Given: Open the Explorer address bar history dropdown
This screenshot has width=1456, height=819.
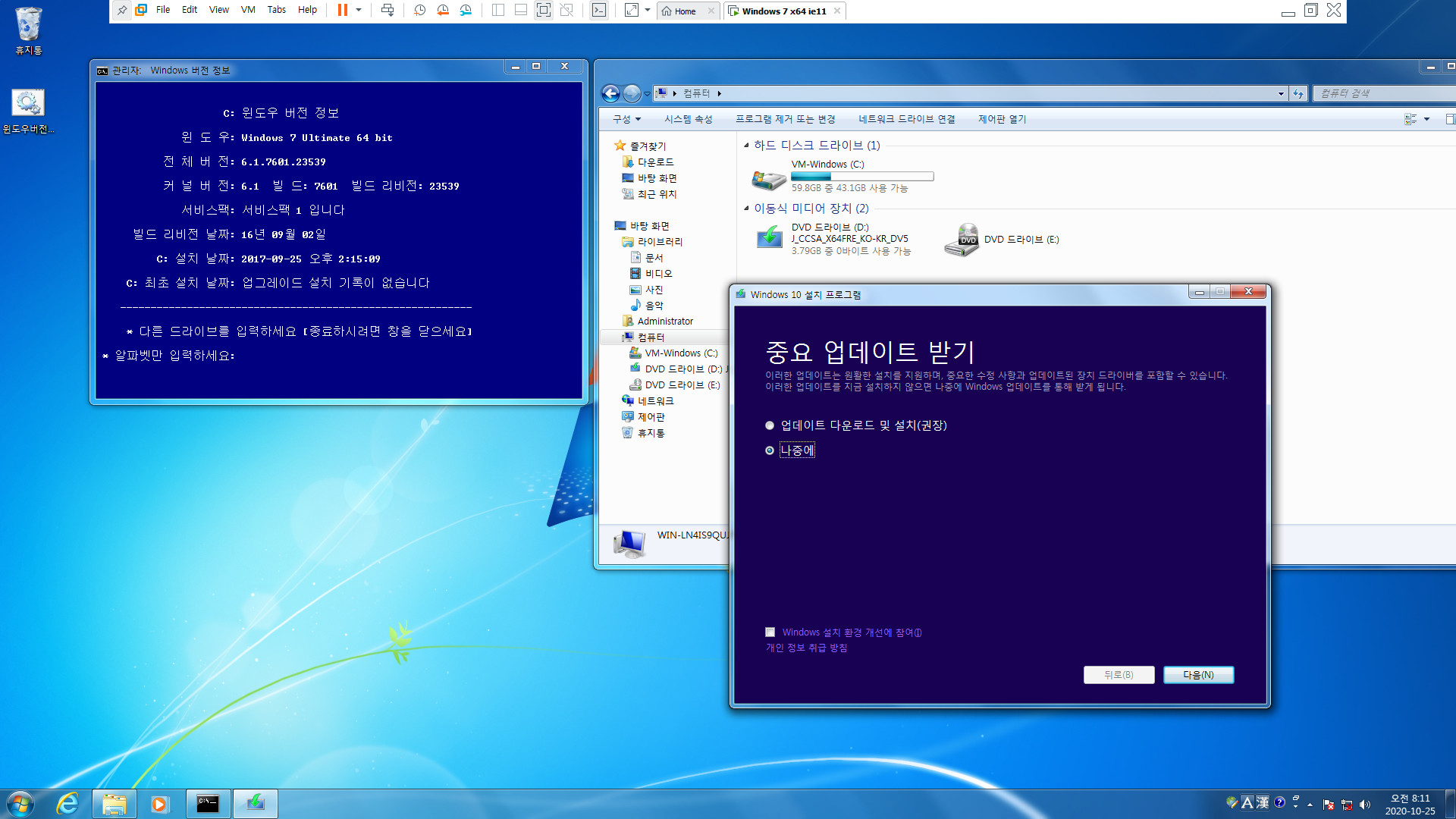Looking at the screenshot, I should point(1282,94).
